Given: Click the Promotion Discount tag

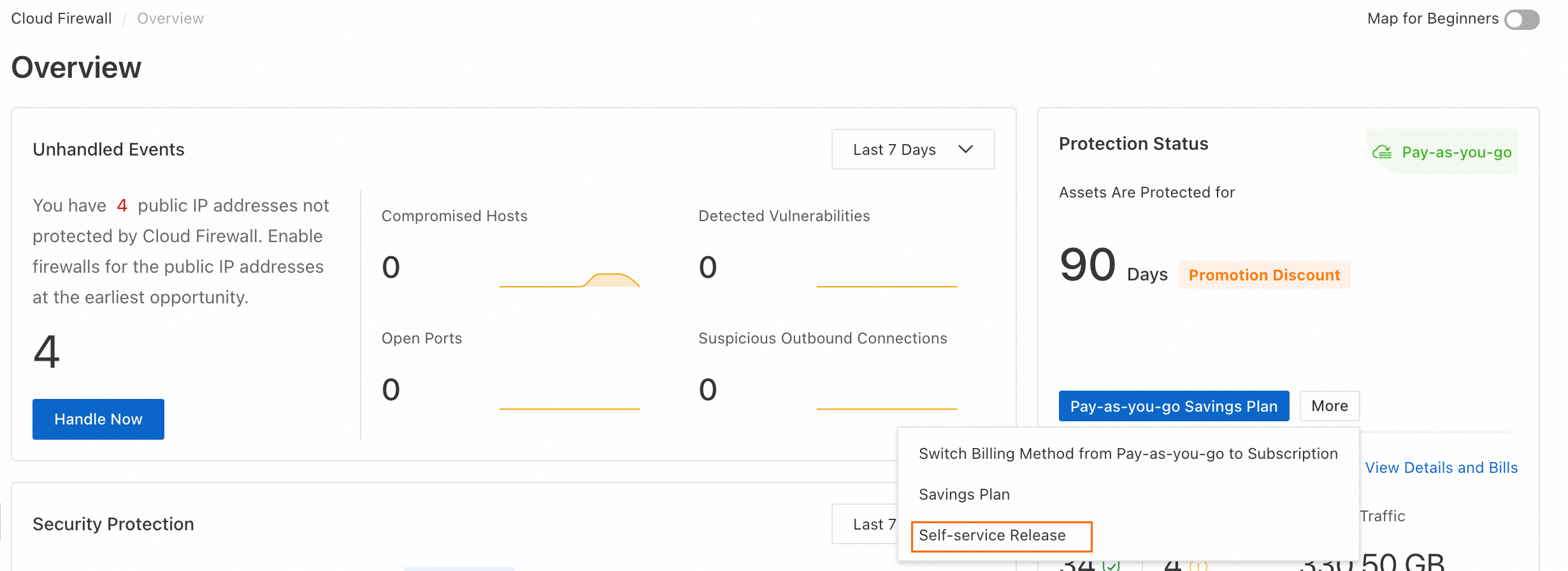Looking at the screenshot, I should pos(1264,275).
